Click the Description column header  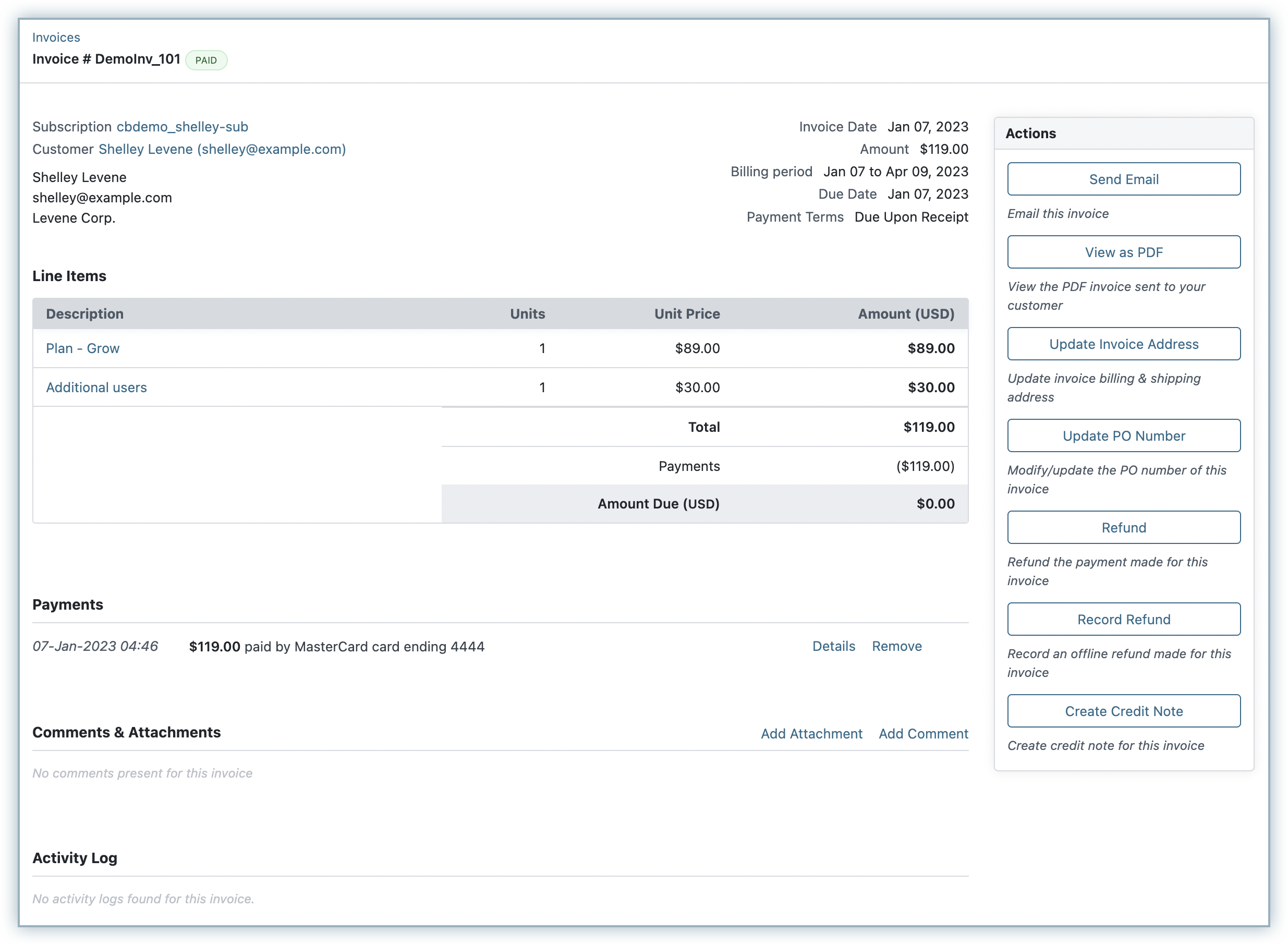tap(84, 313)
